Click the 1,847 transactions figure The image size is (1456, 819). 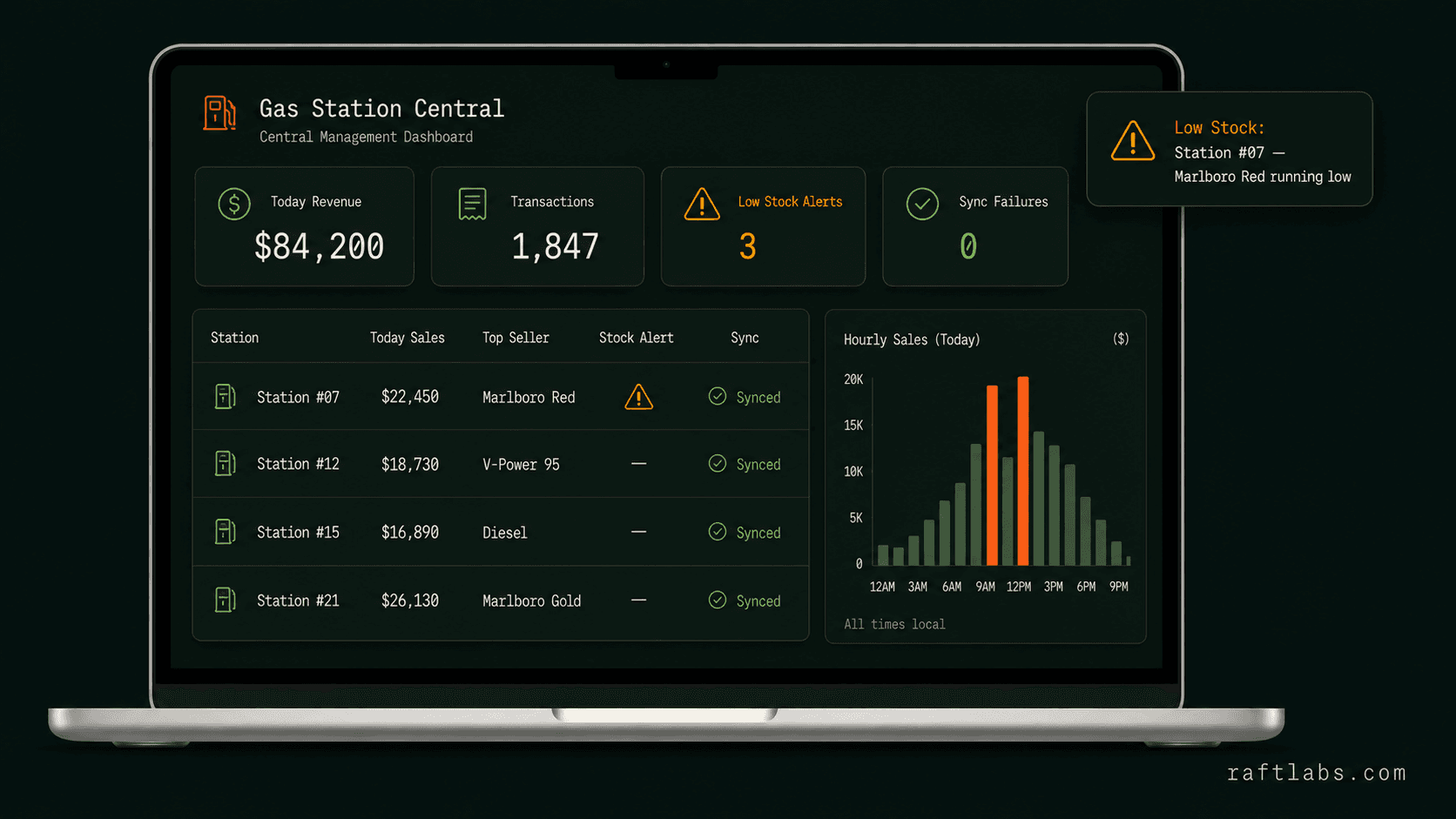pyautogui.click(x=555, y=246)
